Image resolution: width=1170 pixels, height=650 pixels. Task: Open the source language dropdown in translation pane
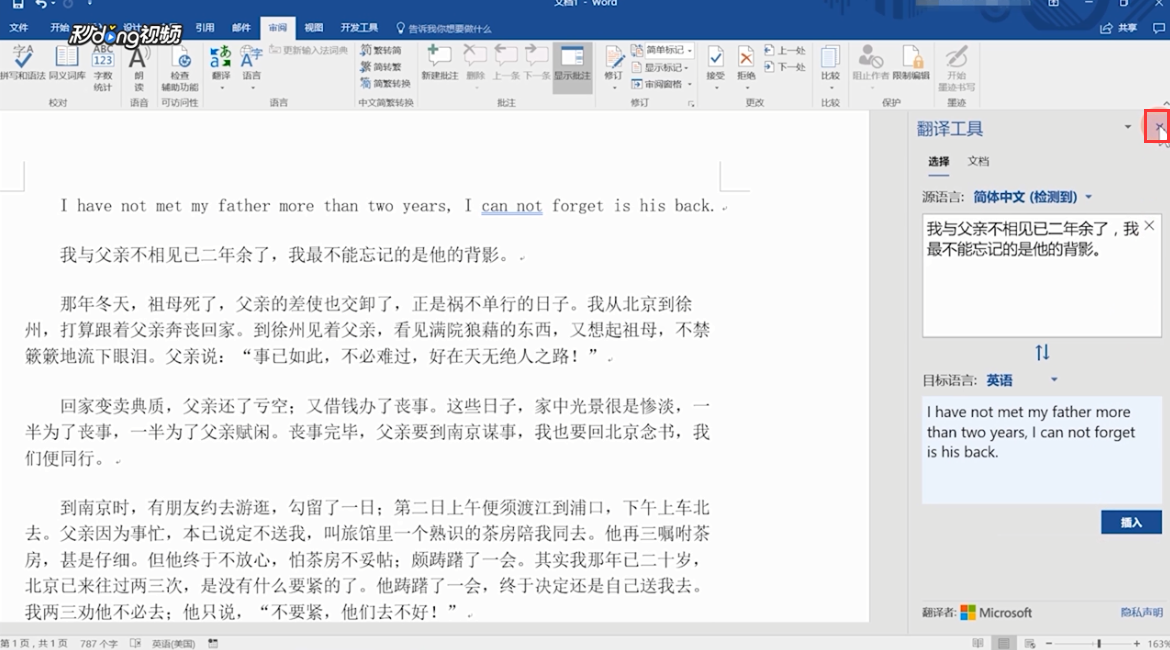coord(1088,197)
